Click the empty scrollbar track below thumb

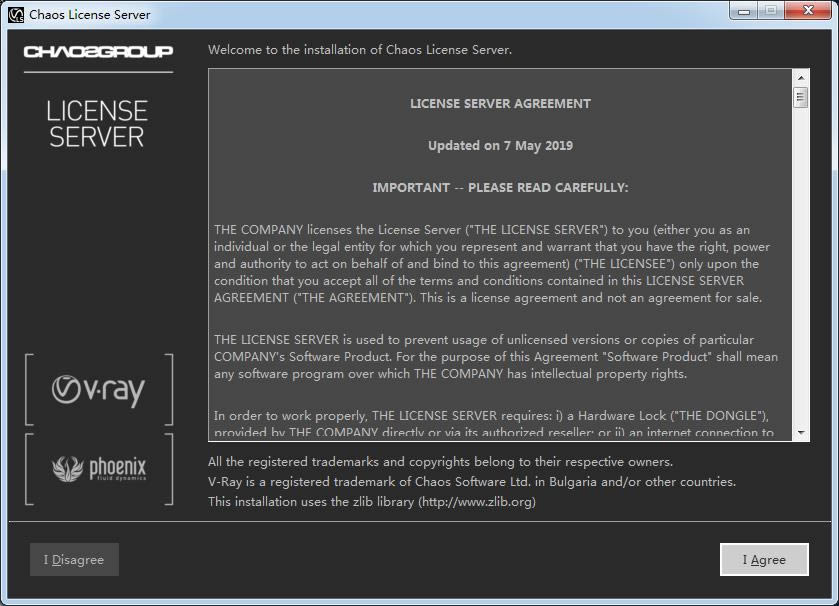[x=801, y=266]
